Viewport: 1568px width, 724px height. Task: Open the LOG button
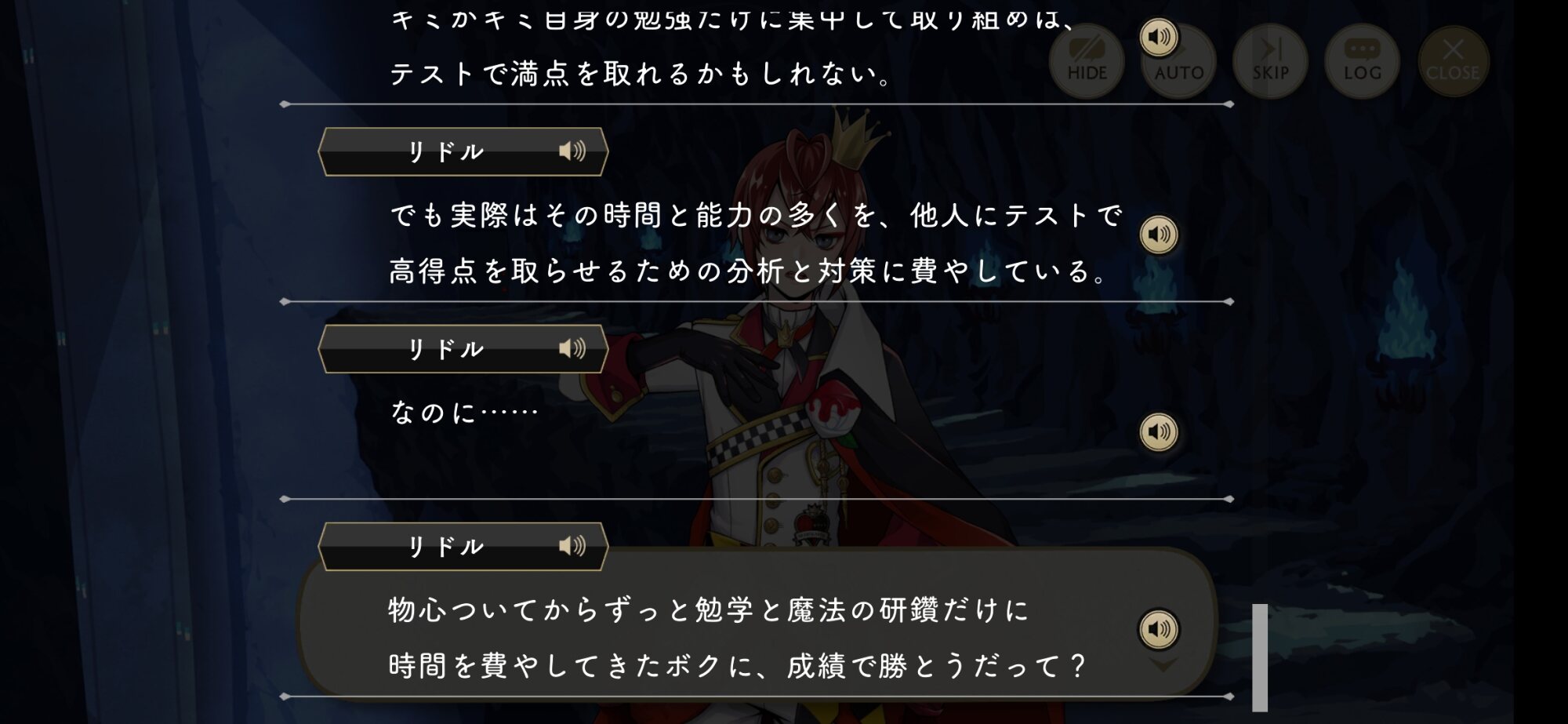pos(1363,61)
